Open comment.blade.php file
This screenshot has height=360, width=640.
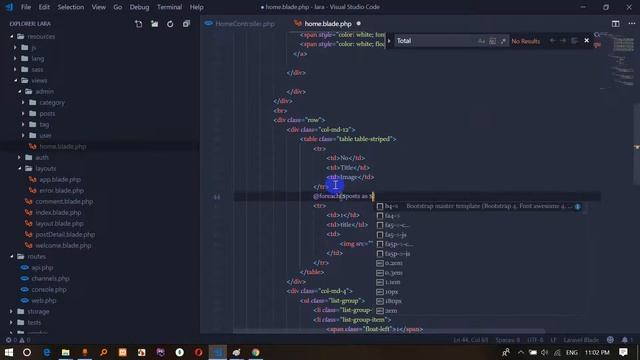(x=64, y=201)
